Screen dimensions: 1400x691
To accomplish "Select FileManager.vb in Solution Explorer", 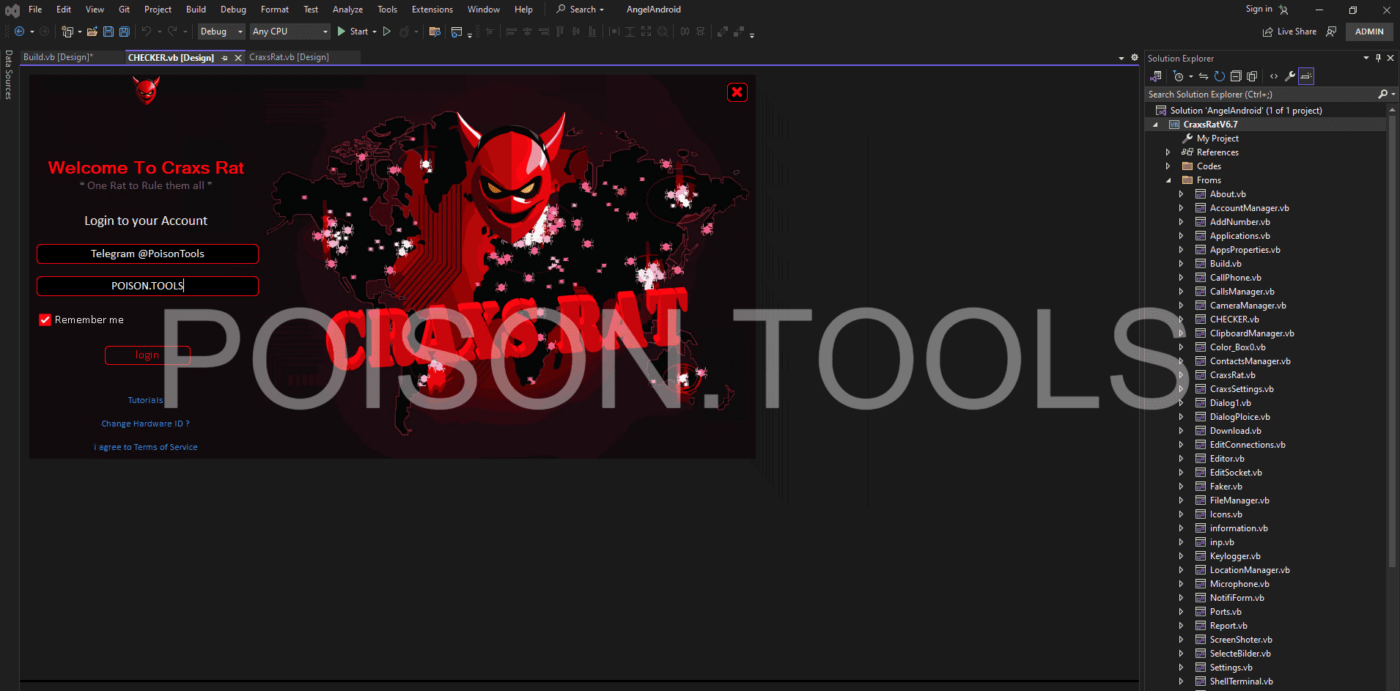I will click(x=1239, y=500).
